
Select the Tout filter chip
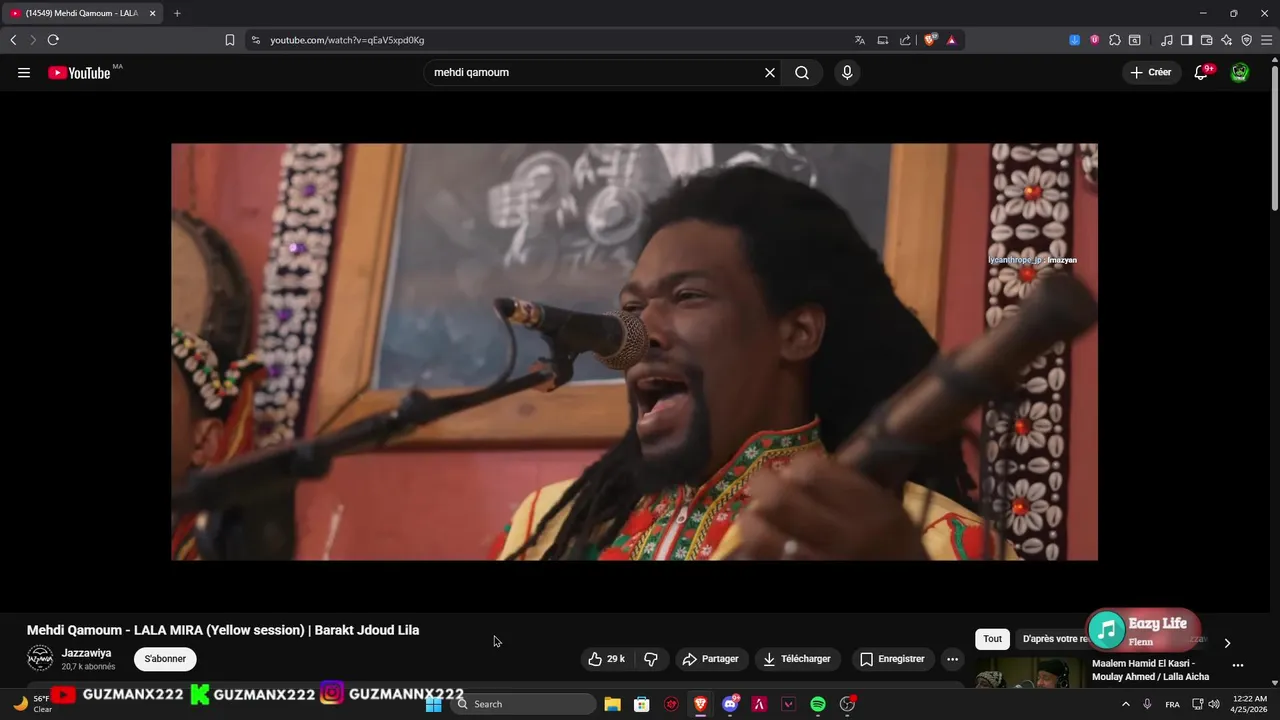992,639
